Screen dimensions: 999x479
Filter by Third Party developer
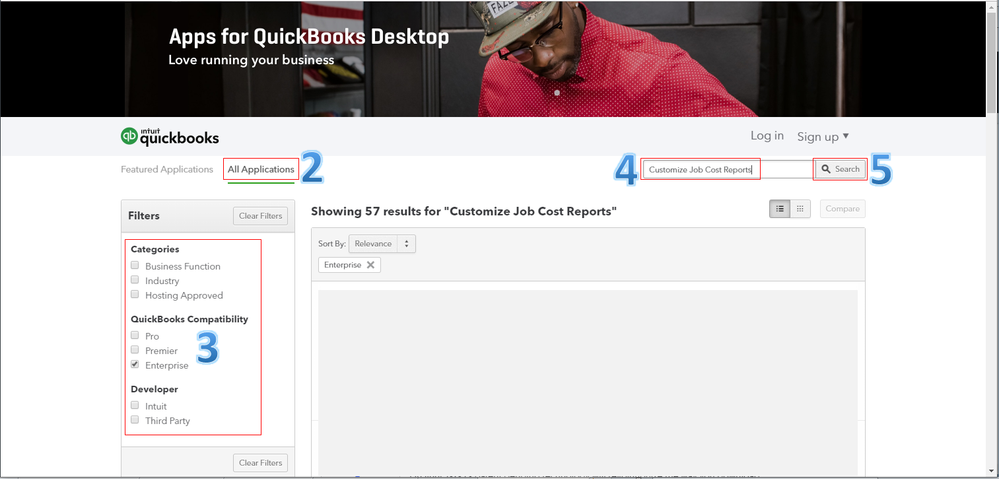134,420
